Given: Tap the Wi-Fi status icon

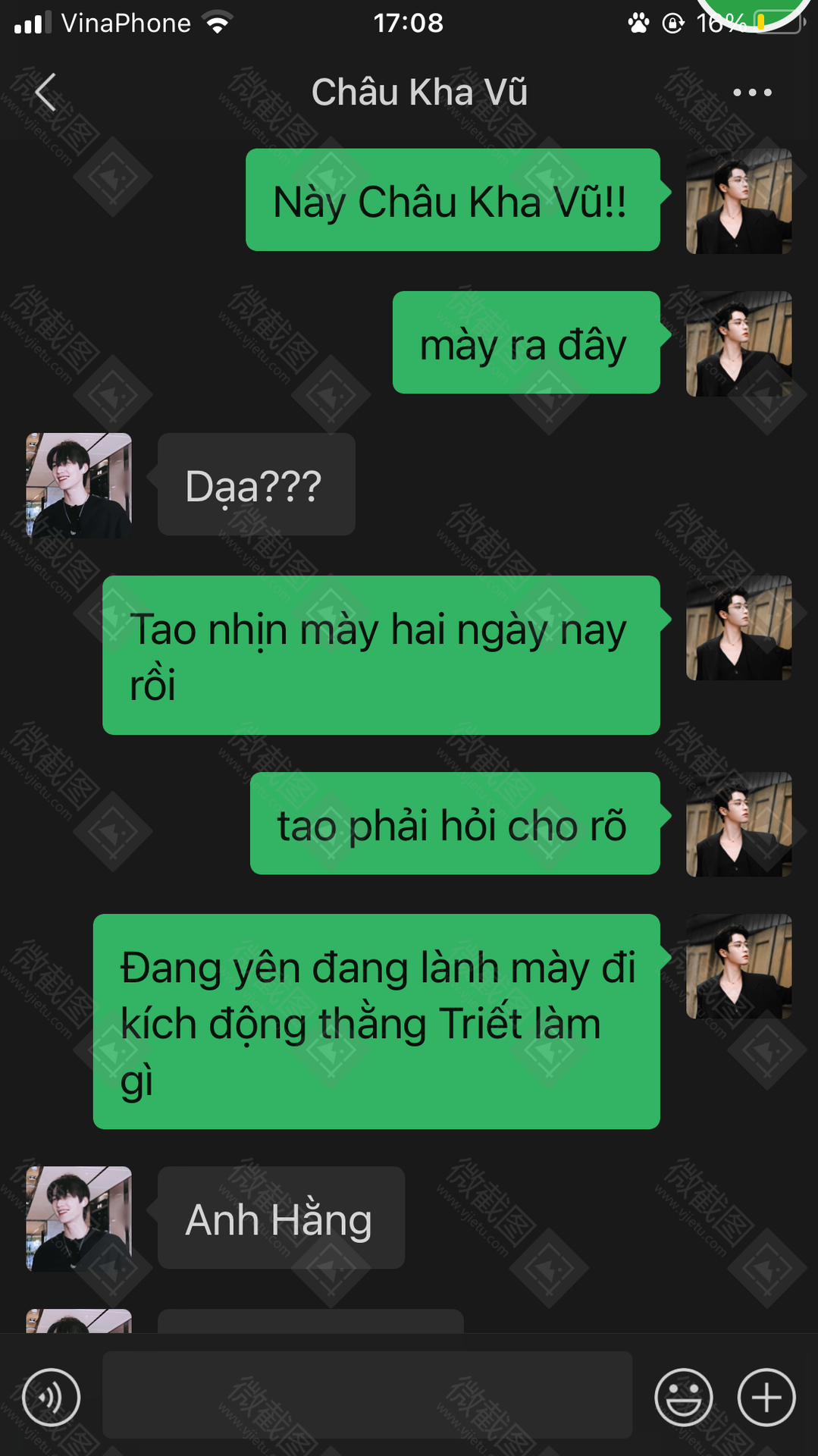Looking at the screenshot, I should [x=218, y=24].
